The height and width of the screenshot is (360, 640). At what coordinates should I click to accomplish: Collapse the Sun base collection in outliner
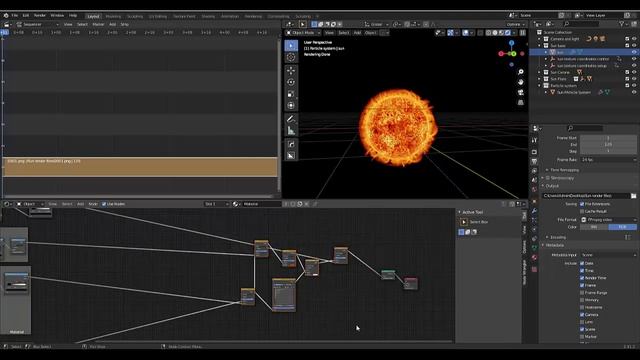[539, 46]
